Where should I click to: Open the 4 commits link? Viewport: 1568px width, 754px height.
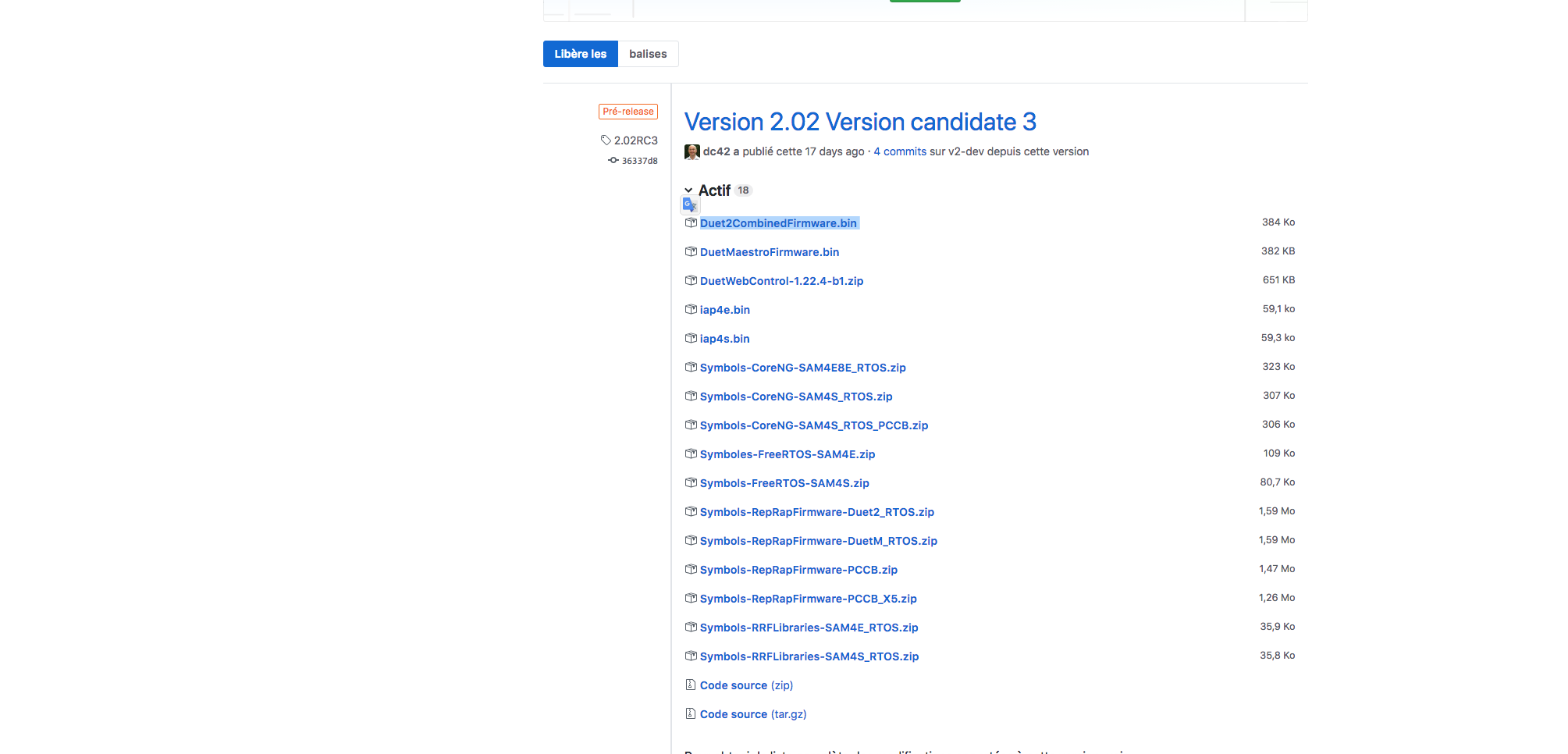(900, 151)
